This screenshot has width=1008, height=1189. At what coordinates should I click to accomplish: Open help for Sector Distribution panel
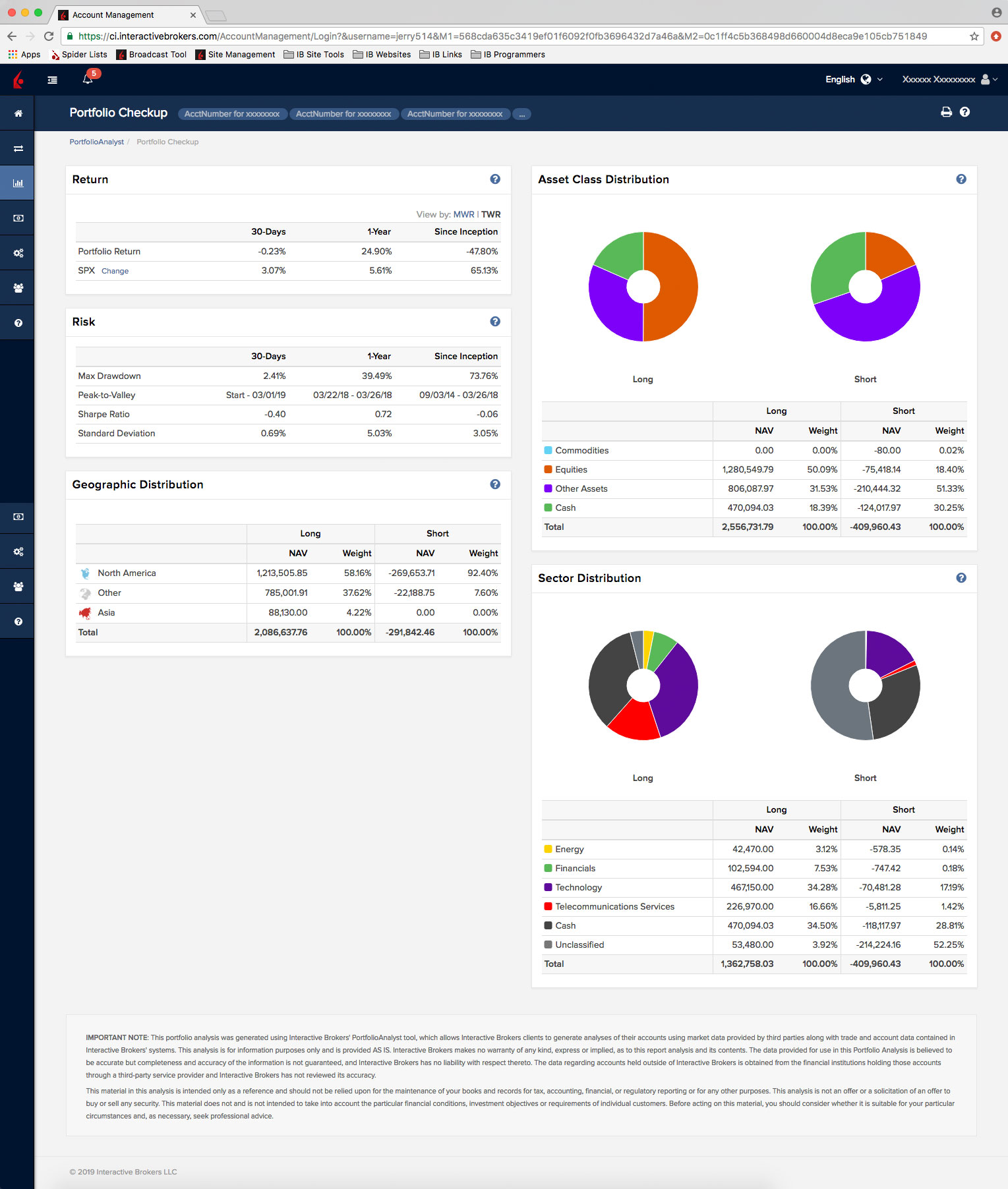pos(961,578)
